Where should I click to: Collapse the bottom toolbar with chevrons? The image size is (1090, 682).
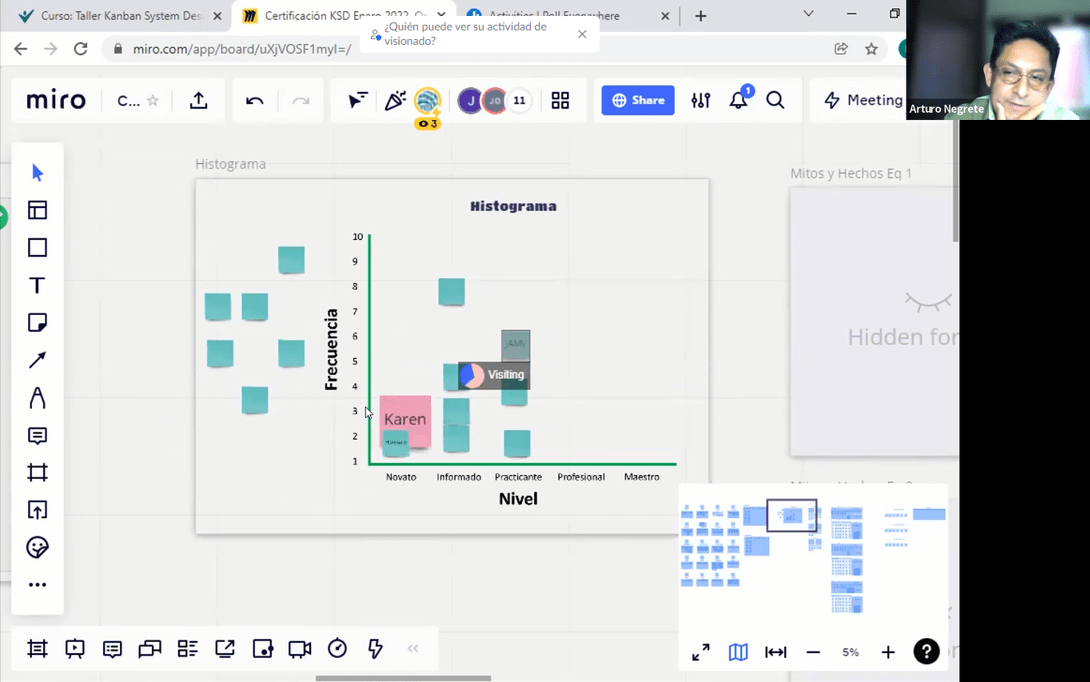click(x=412, y=649)
